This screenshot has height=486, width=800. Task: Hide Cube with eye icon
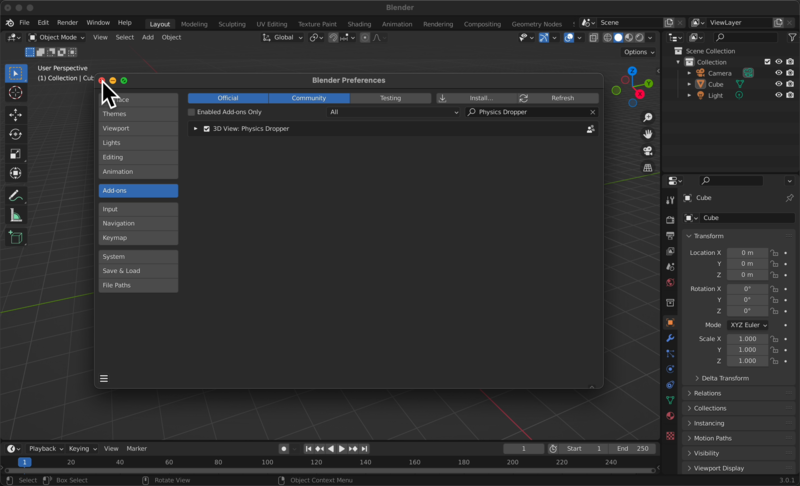(779, 84)
